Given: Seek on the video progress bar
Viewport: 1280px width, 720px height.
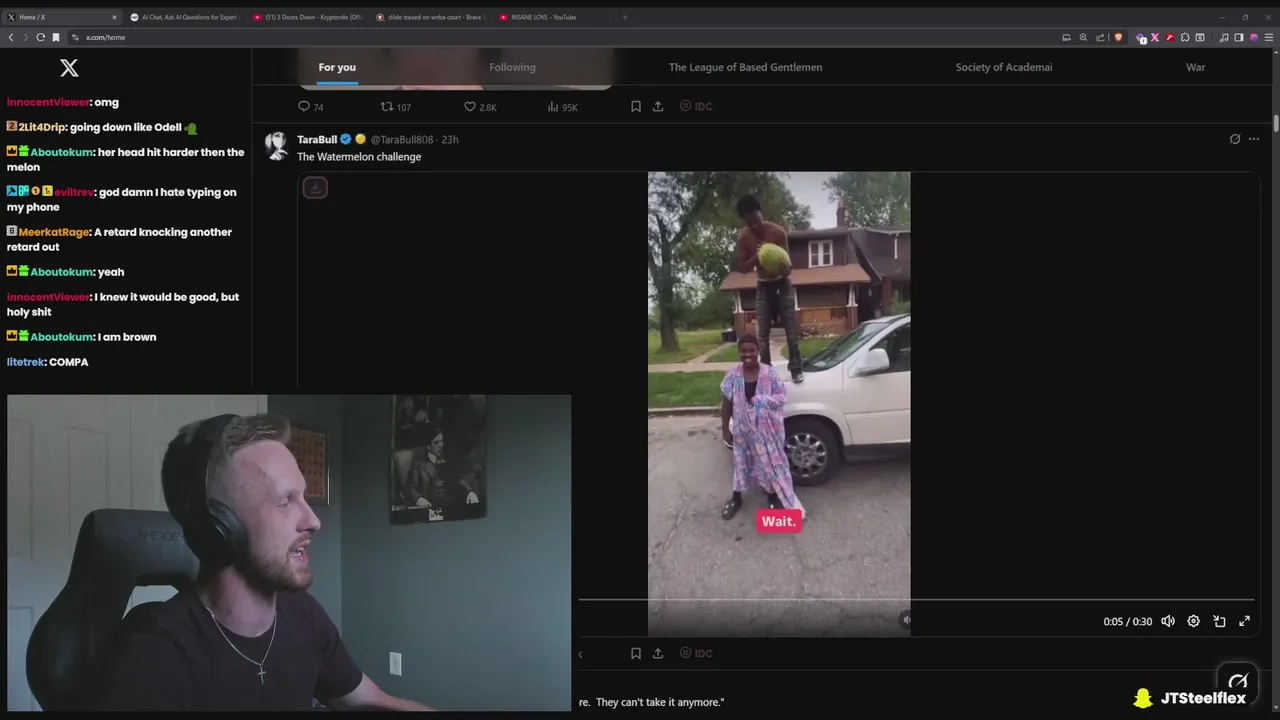Looking at the screenshot, I should click(916, 600).
